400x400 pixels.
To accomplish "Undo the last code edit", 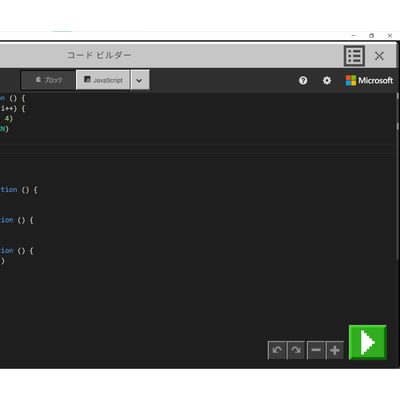I will point(277,350).
